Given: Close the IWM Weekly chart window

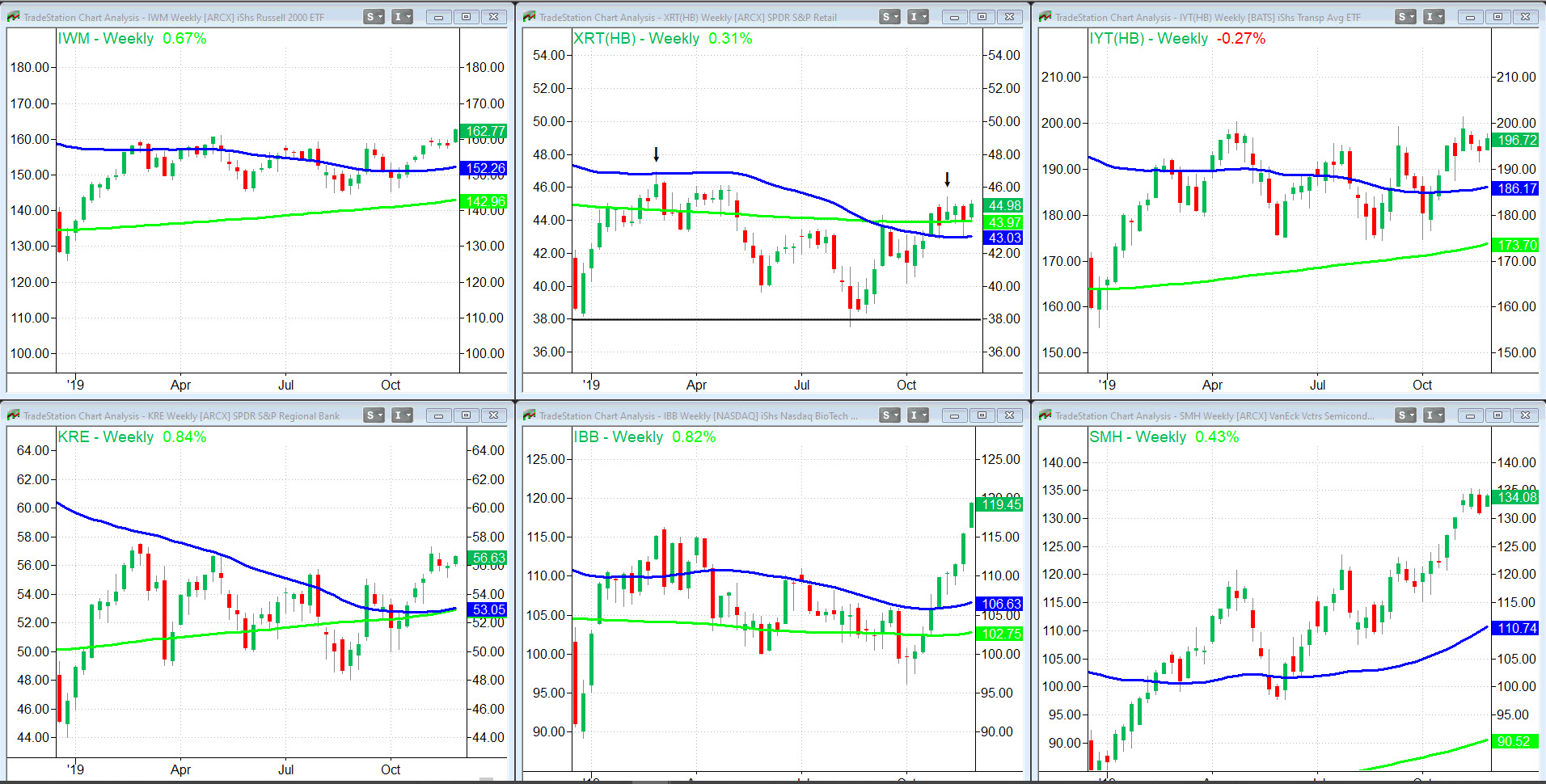Looking at the screenshot, I should (493, 17).
